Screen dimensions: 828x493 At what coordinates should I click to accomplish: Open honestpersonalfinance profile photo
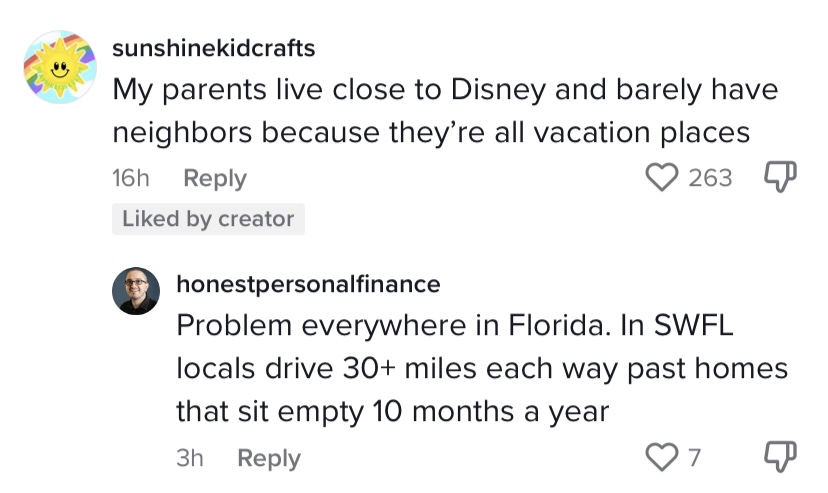[x=136, y=291]
